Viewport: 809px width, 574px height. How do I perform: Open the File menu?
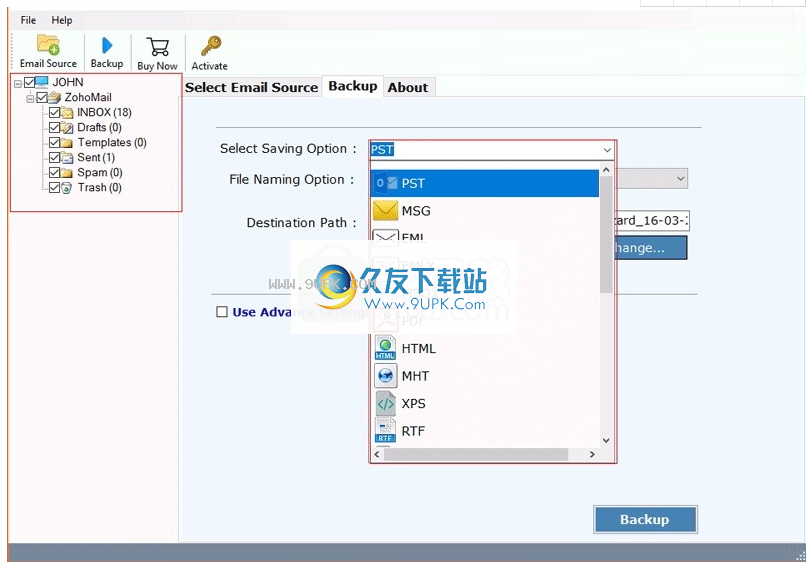tap(28, 20)
